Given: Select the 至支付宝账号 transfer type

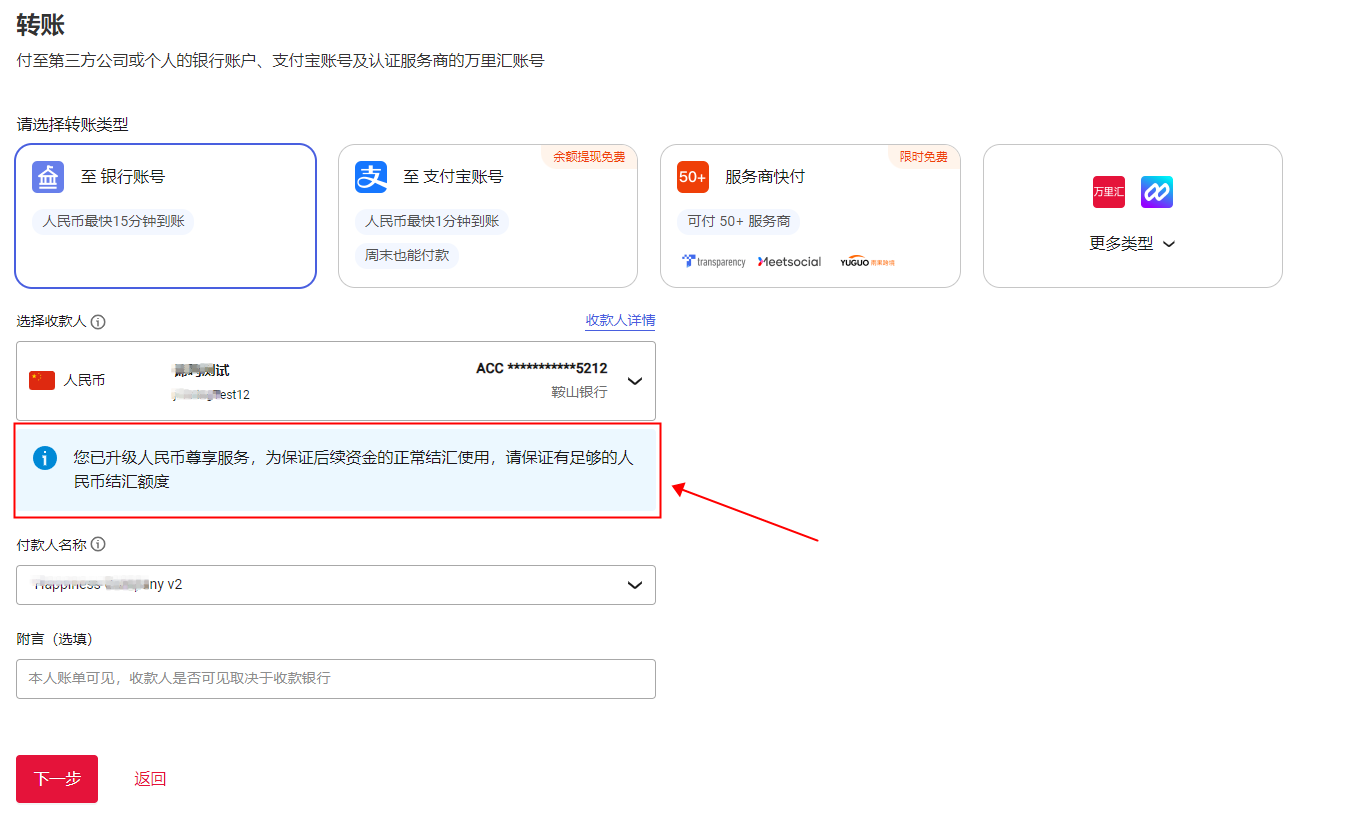Looking at the screenshot, I should (488, 216).
